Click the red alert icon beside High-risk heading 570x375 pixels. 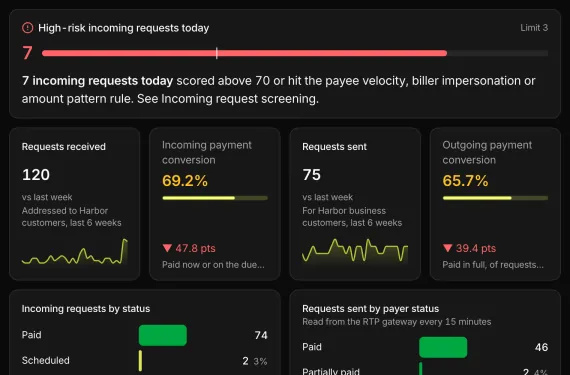click(28, 28)
